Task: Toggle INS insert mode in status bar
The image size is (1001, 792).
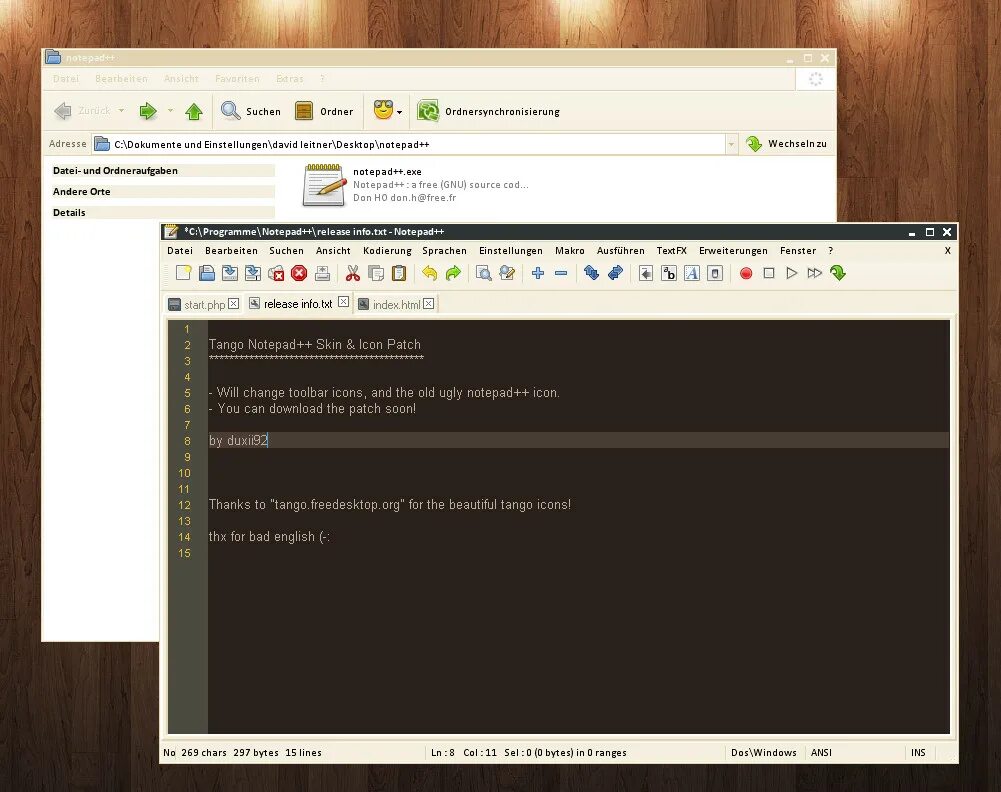Action: click(x=918, y=753)
